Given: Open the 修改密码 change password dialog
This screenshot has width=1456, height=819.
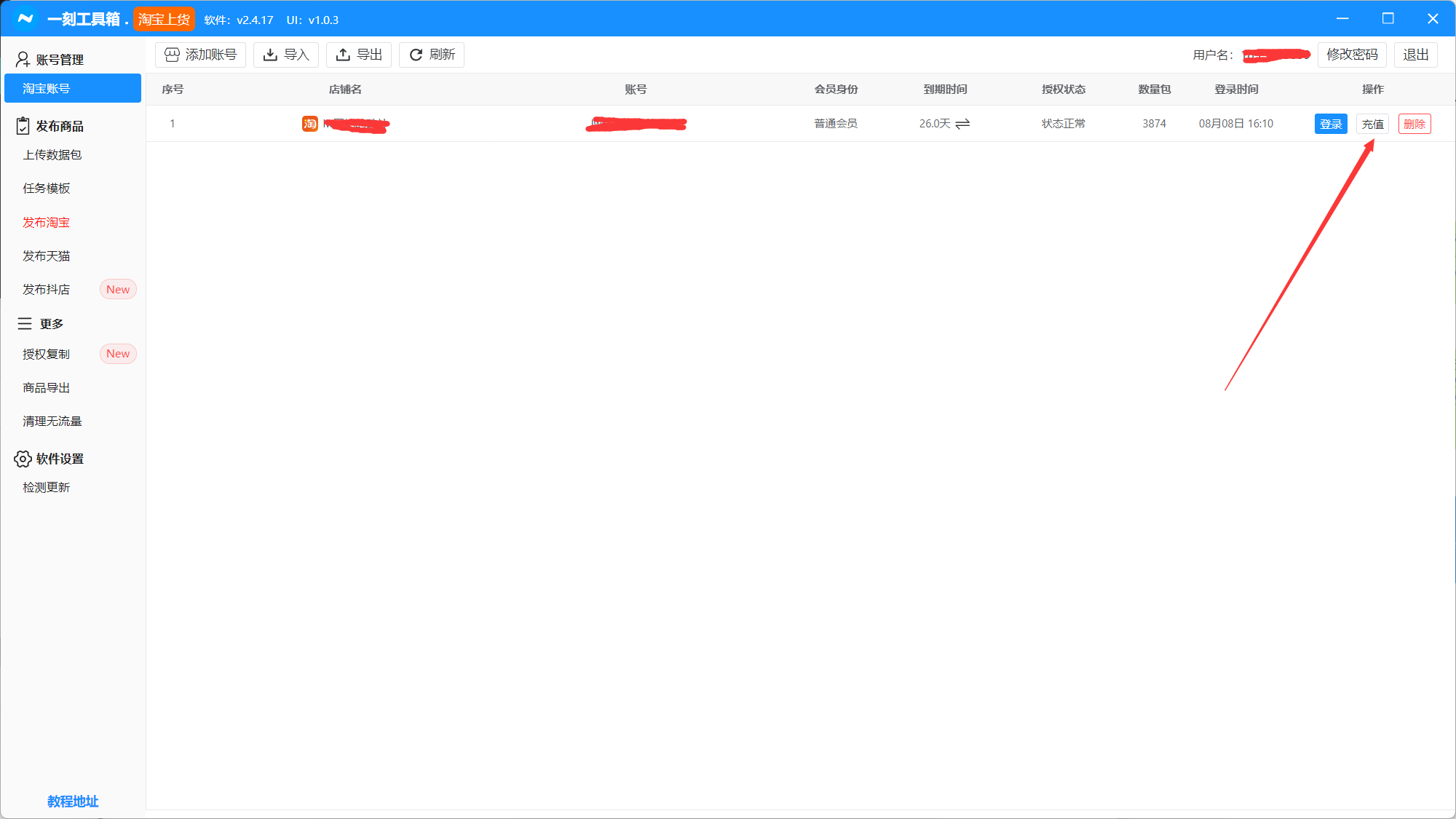Looking at the screenshot, I should pyautogui.click(x=1352, y=55).
